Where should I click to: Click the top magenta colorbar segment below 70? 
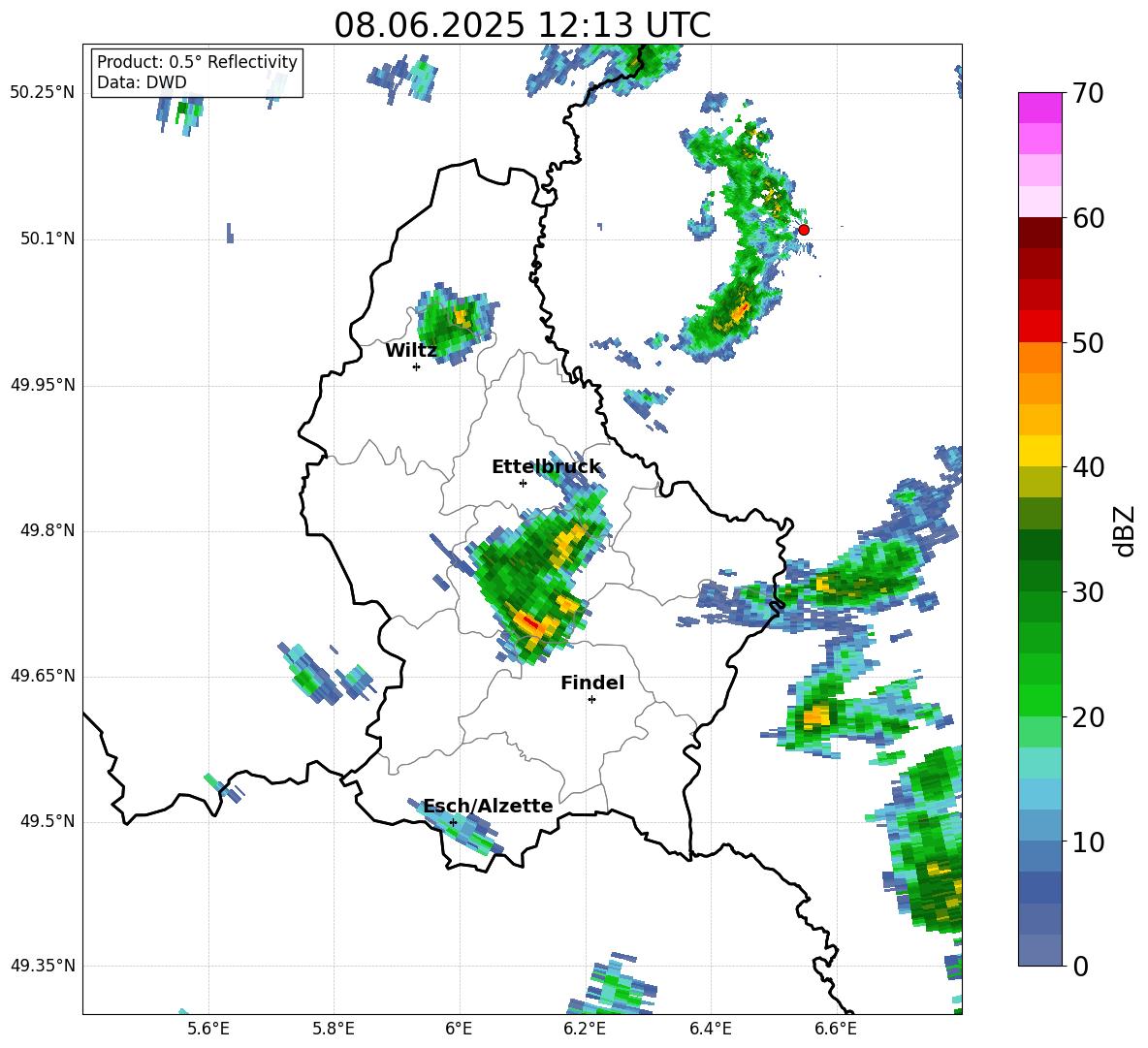1040,108
